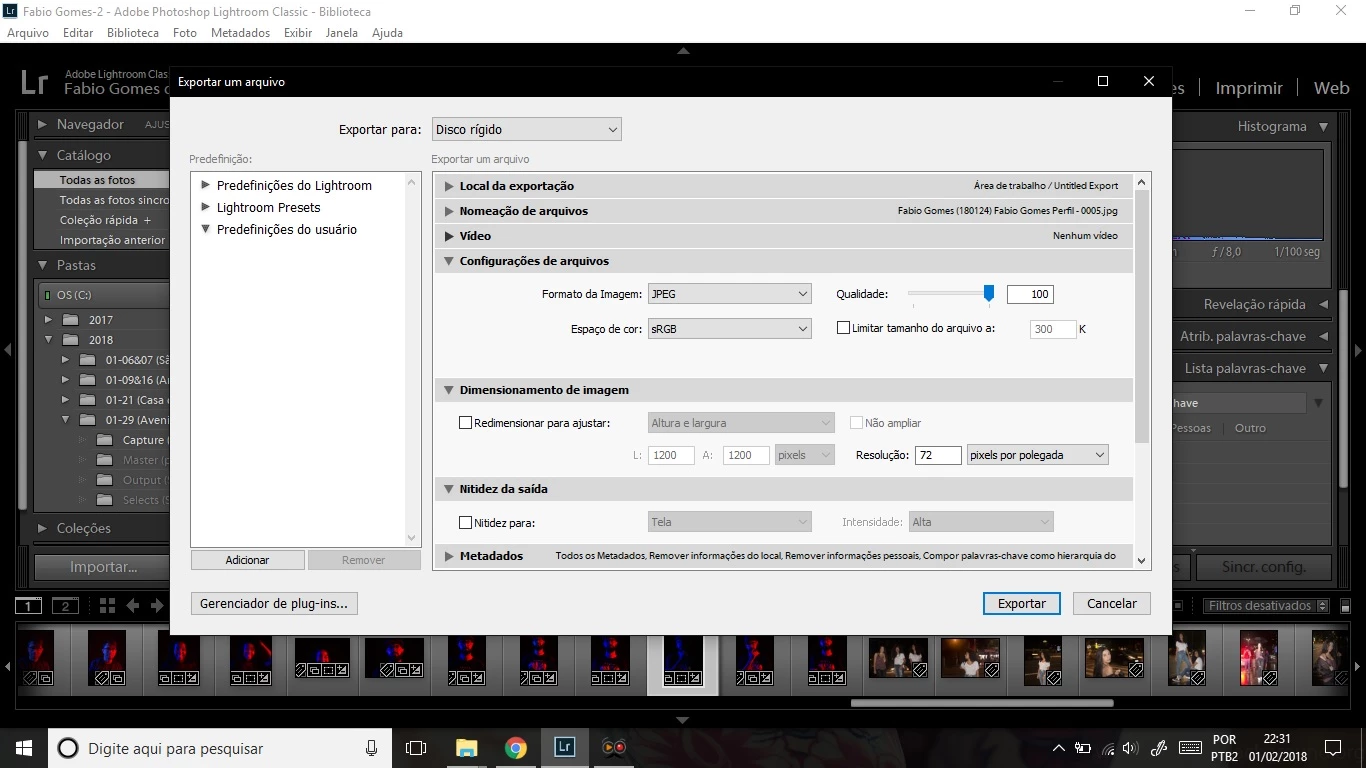Open the Arquivo menu

click(28, 32)
